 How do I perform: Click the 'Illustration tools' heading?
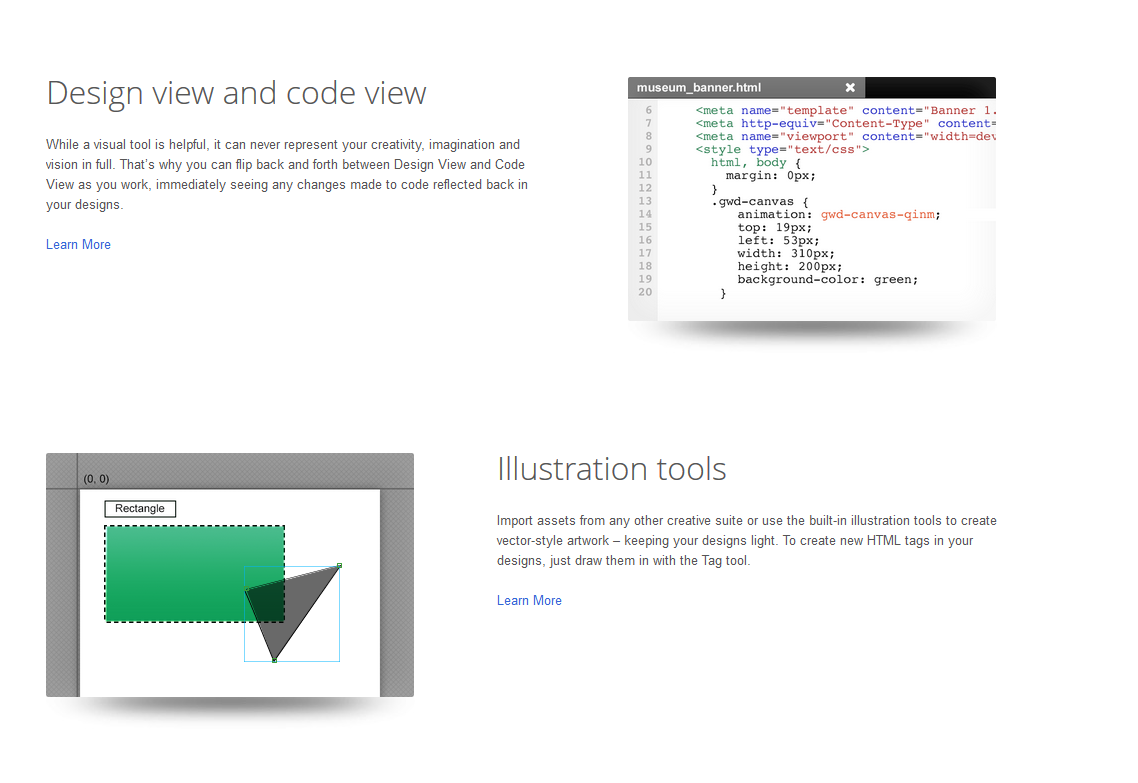pos(611,469)
